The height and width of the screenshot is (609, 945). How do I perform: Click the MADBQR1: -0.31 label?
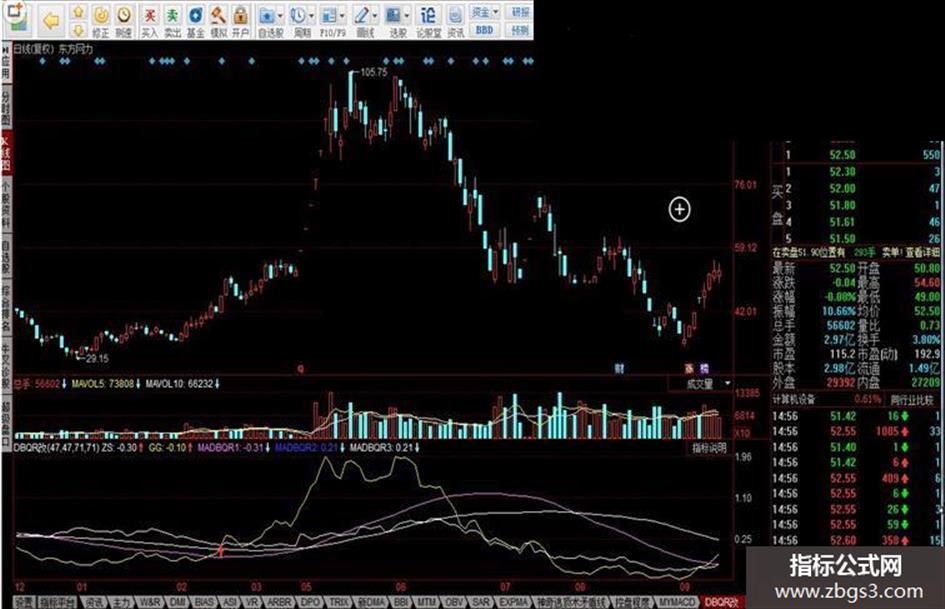[x=230, y=447]
